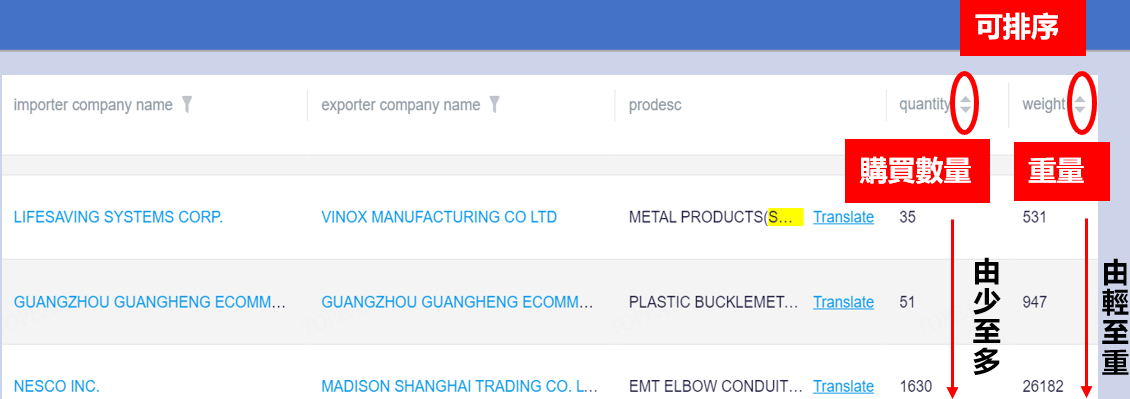Click the red 購買數量 annotation label
The image size is (1130, 399).
click(917, 171)
